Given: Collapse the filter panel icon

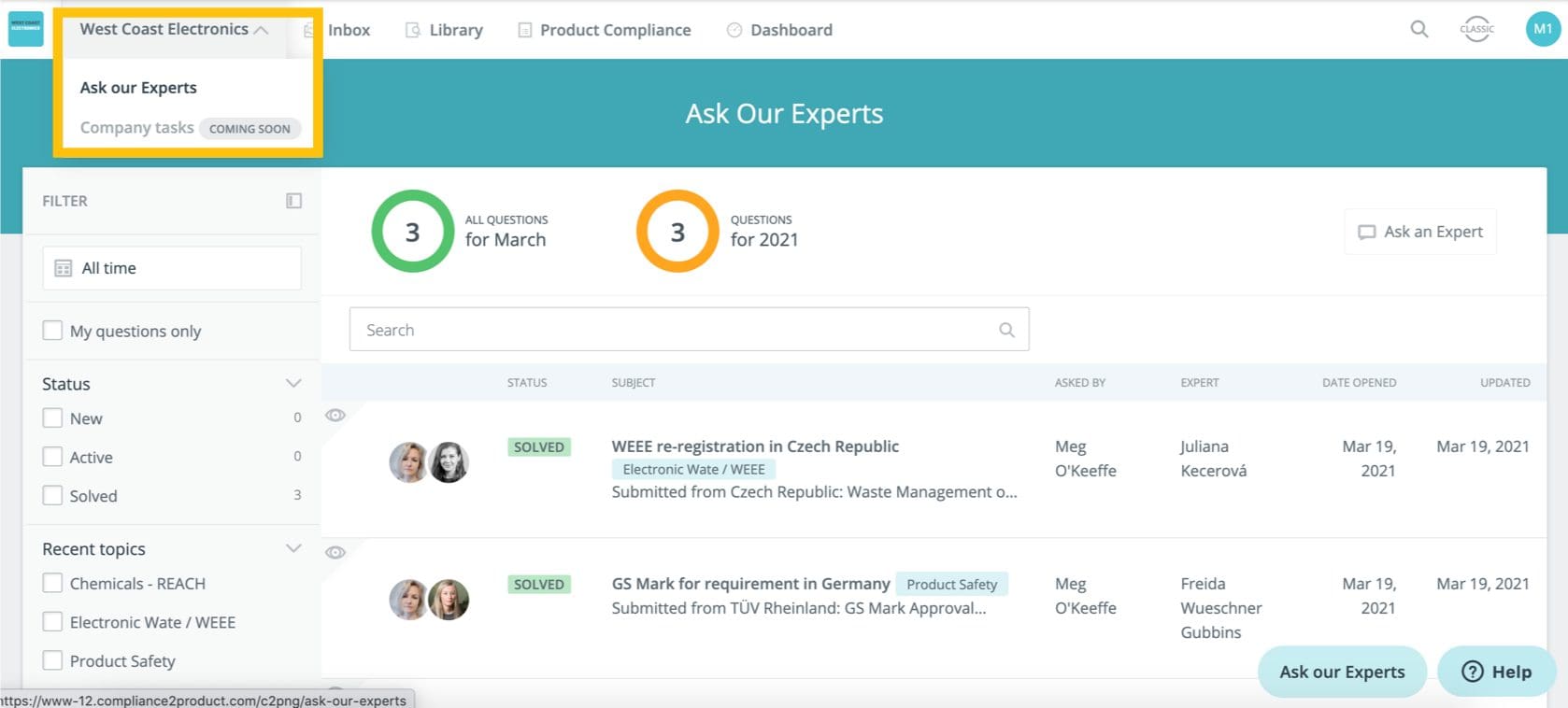Looking at the screenshot, I should coord(293,201).
